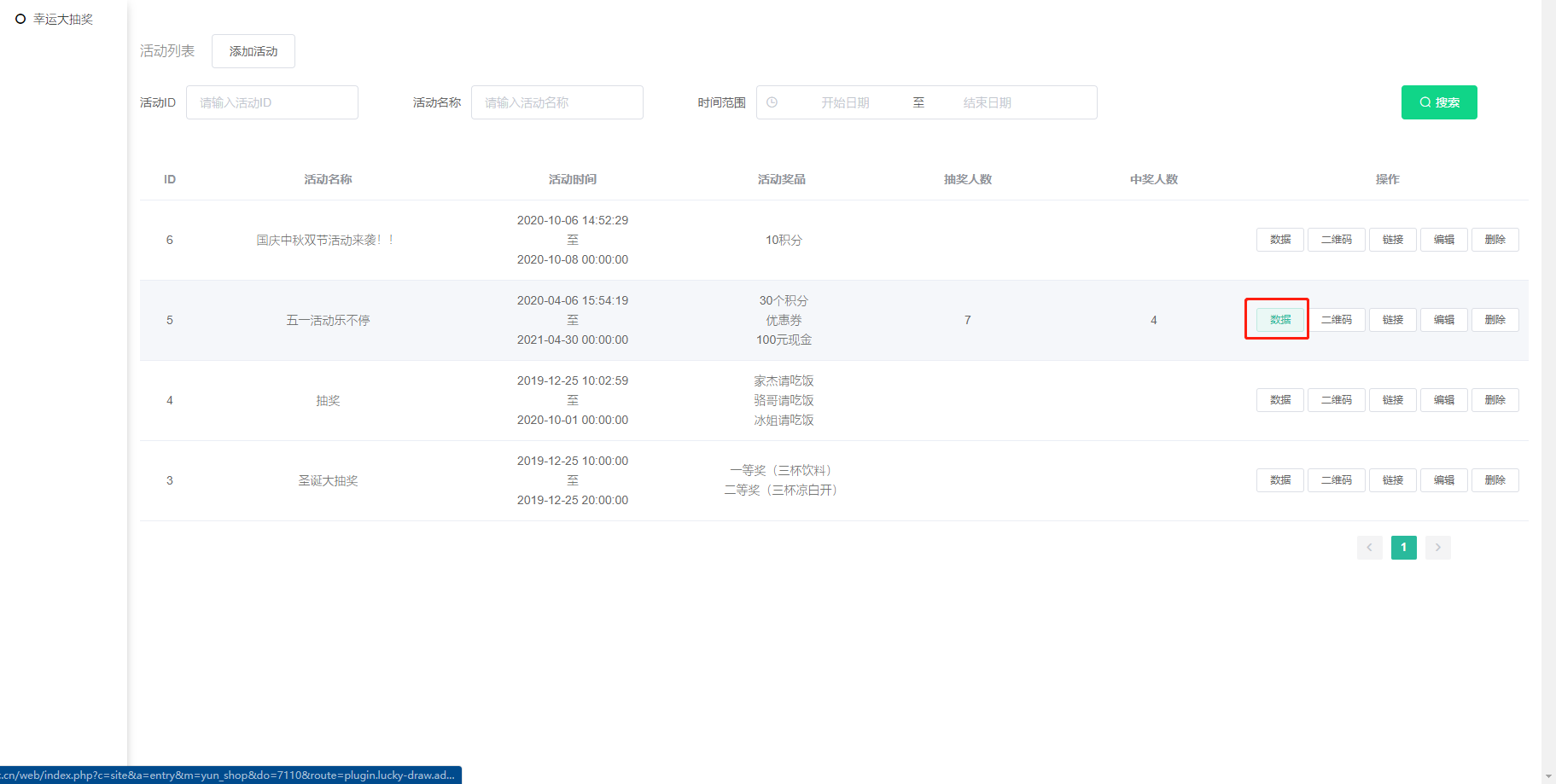The height and width of the screenshot is (784, 1556).
Task: Click the 活动名称 column header
Action: click(328, 179)
